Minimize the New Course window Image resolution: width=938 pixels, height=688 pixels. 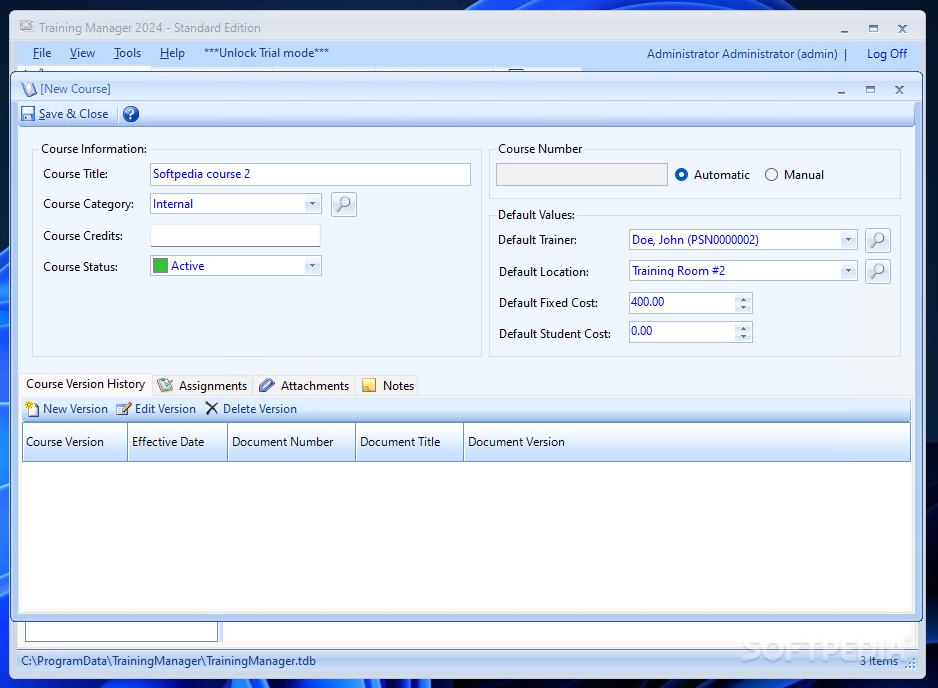pos(842,90)
